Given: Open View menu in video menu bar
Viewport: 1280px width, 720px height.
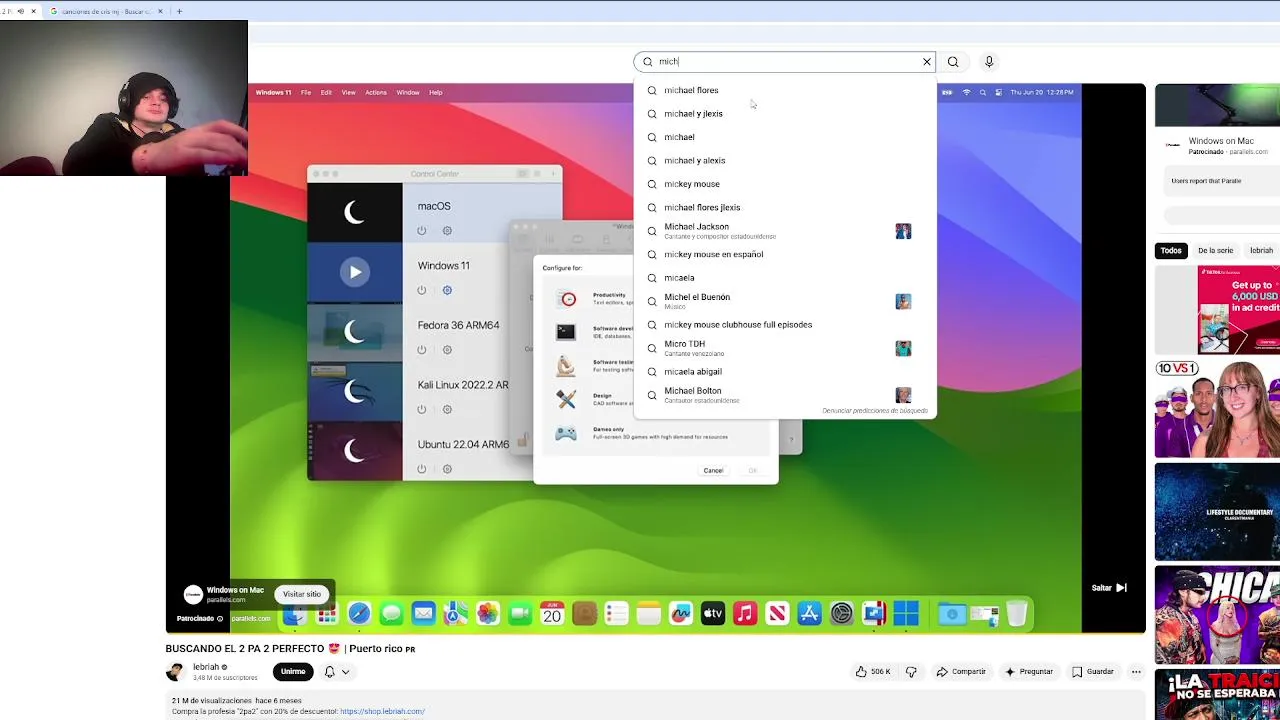Looking at the screenshot, I should pyautogui.click(x=348, y=93).
